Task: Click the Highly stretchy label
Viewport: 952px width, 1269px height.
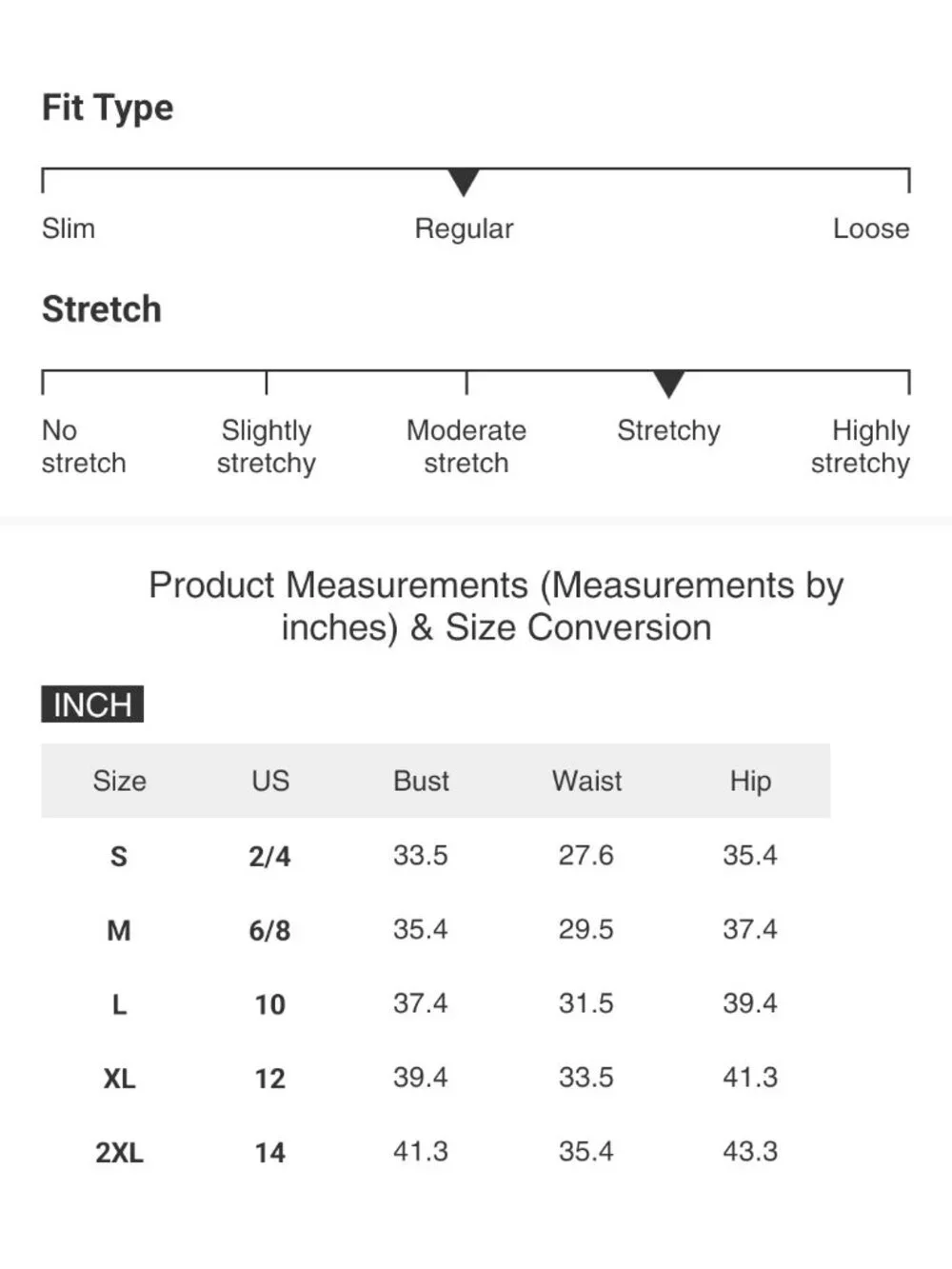Action: (861, 447)
